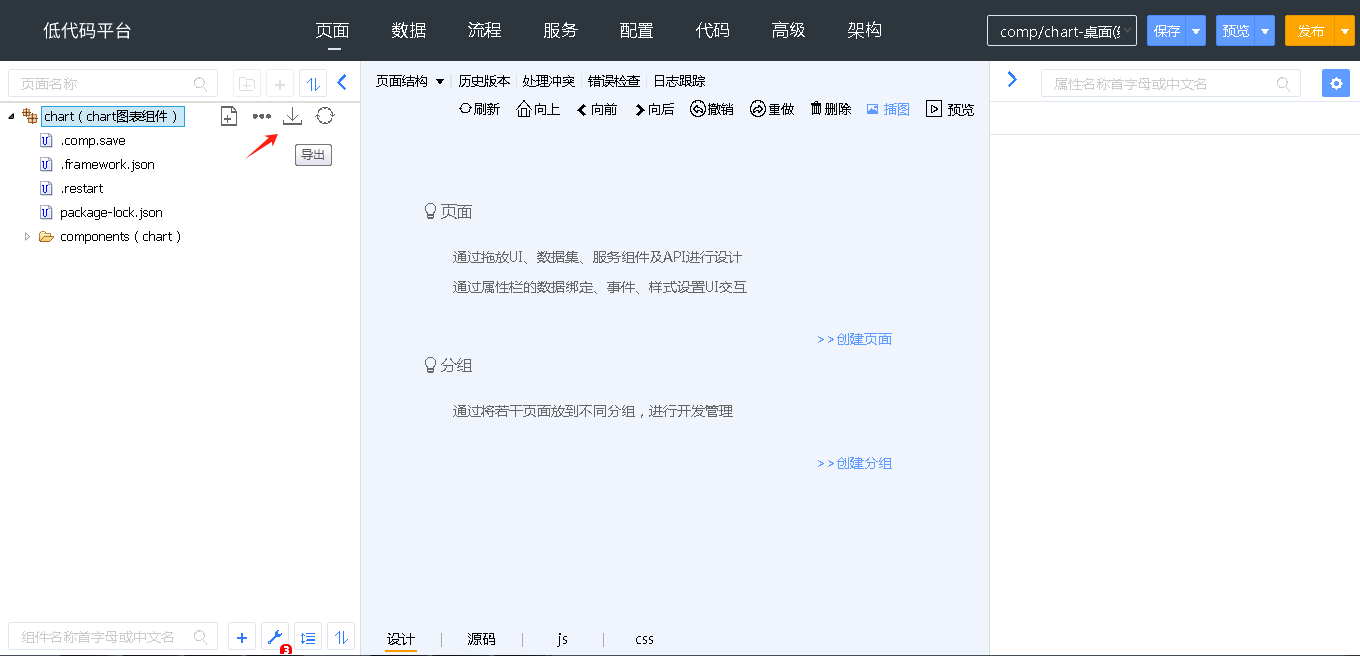Click the component name search field at bottom
Viewport: 1360px width, 656px height.
tap(113, 637)
